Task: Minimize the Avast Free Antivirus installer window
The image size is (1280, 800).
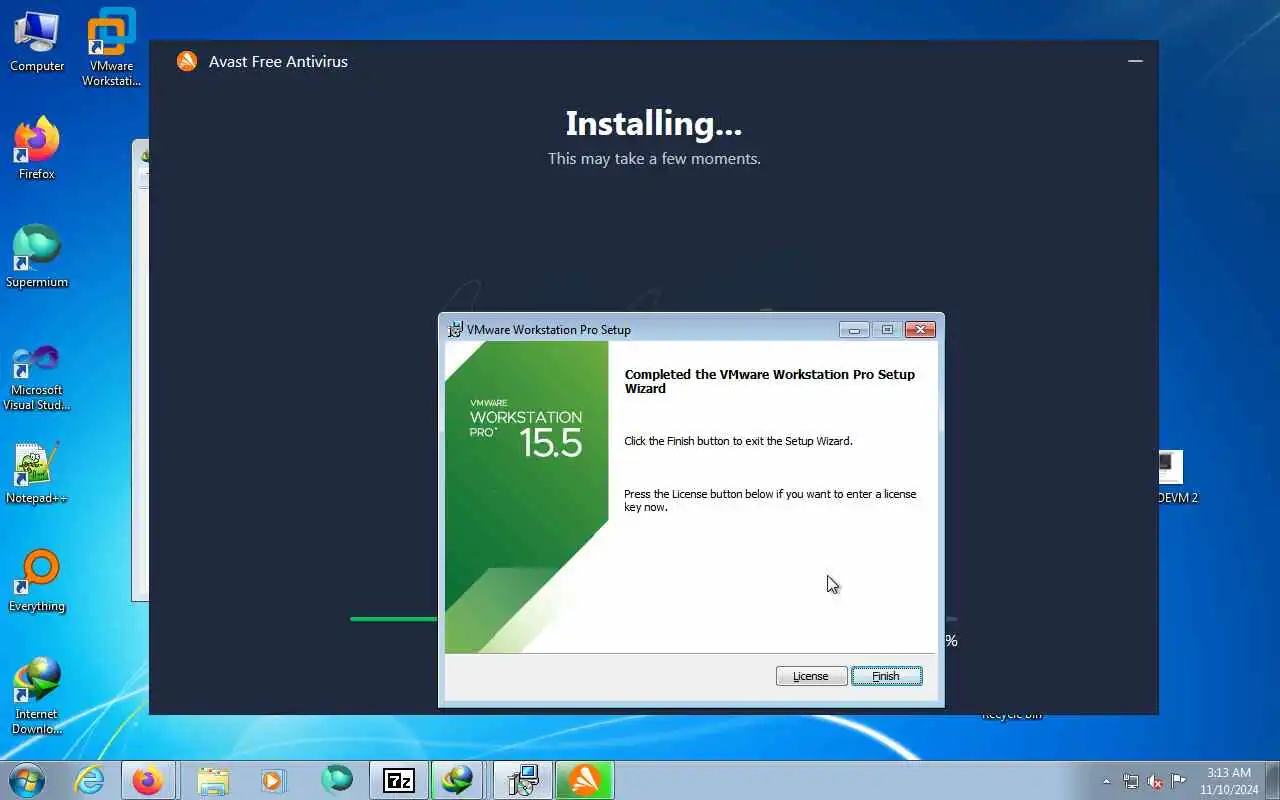Action: [x=1135, y=61]
